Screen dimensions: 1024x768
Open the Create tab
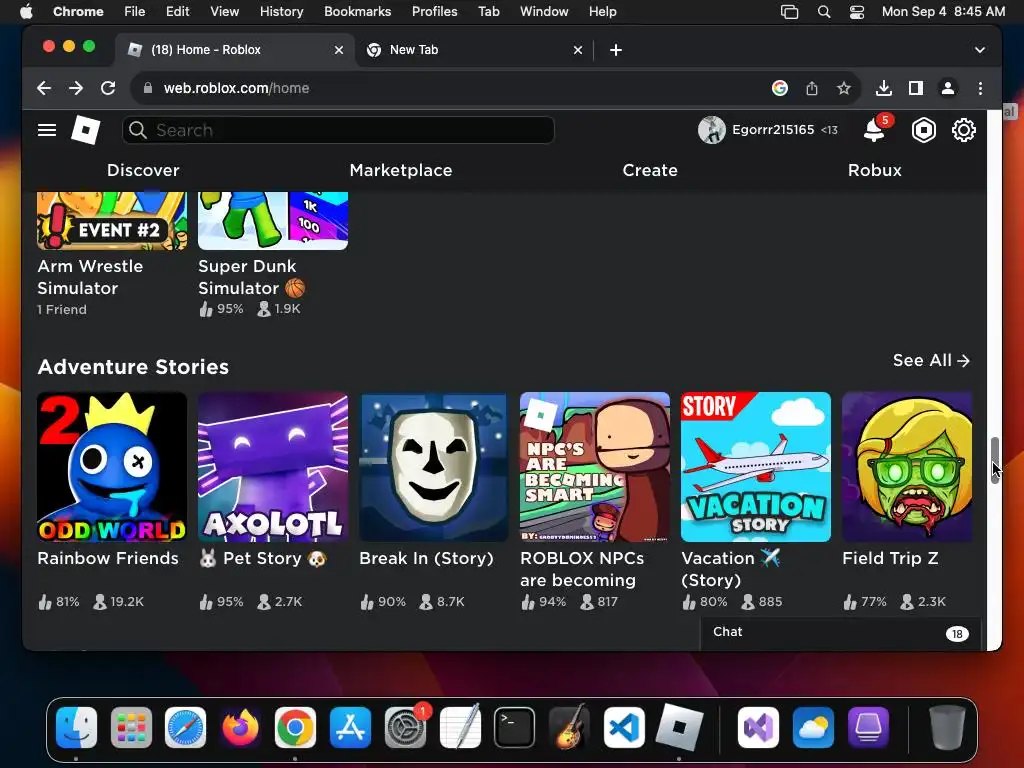pos(650,170)
